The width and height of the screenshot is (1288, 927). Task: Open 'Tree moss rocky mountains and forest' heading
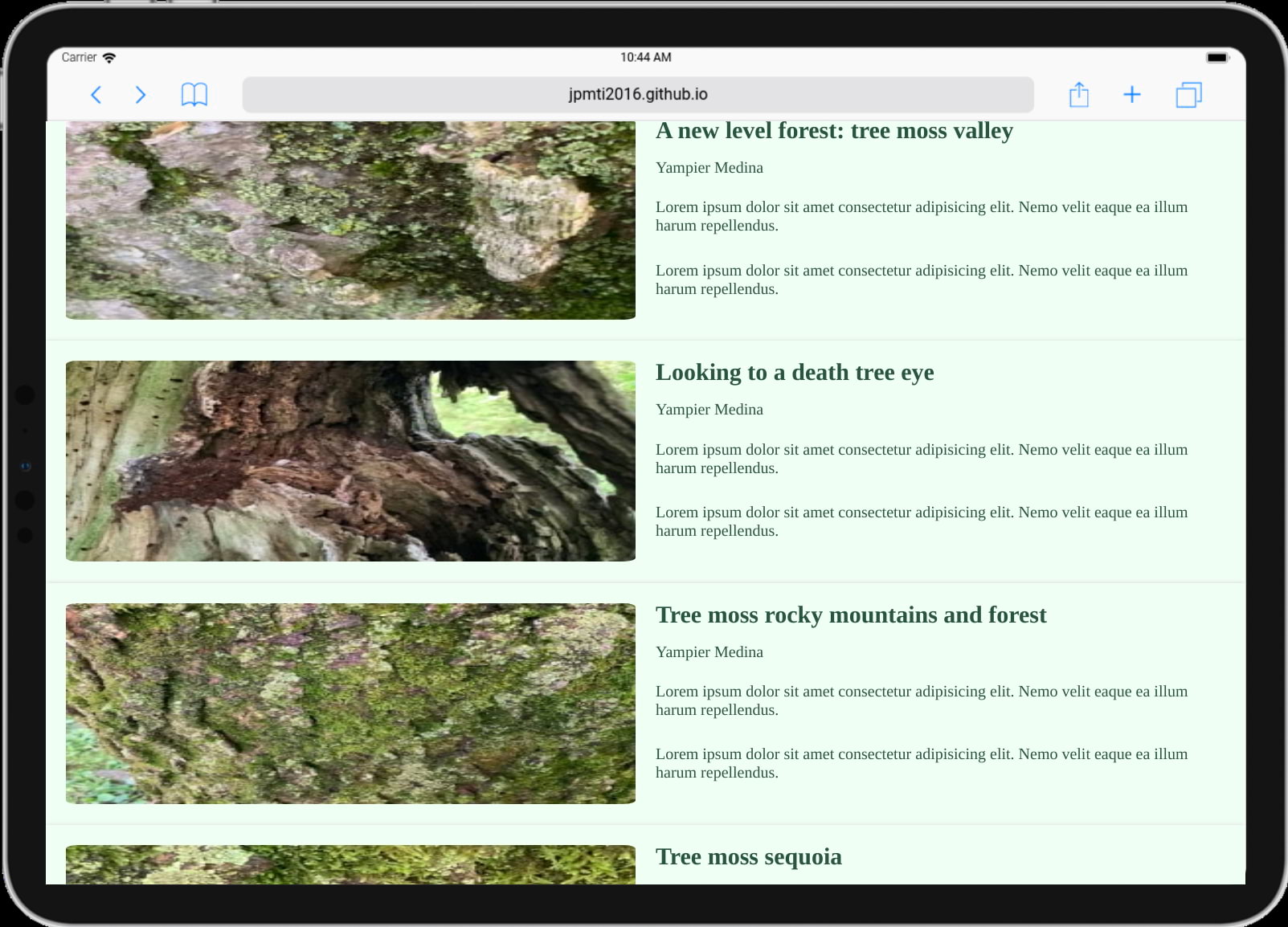(850, 615)
